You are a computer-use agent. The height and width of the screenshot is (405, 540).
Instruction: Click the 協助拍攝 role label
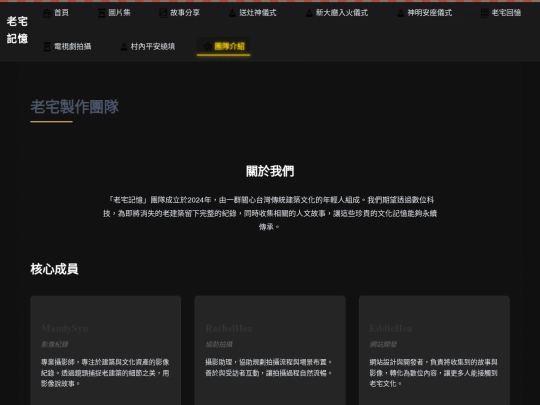219,344
